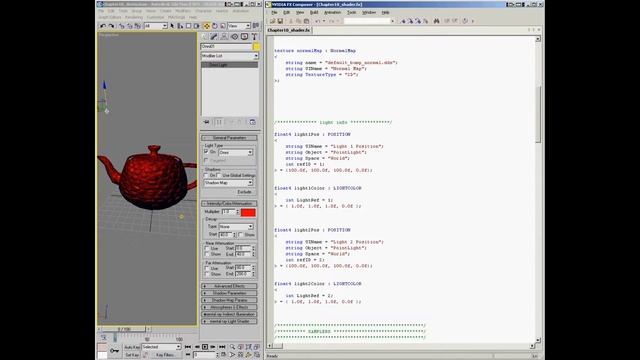Open View menu in FX Composer
This screenshot has height=360, width=640.
(x=300, y=13)
